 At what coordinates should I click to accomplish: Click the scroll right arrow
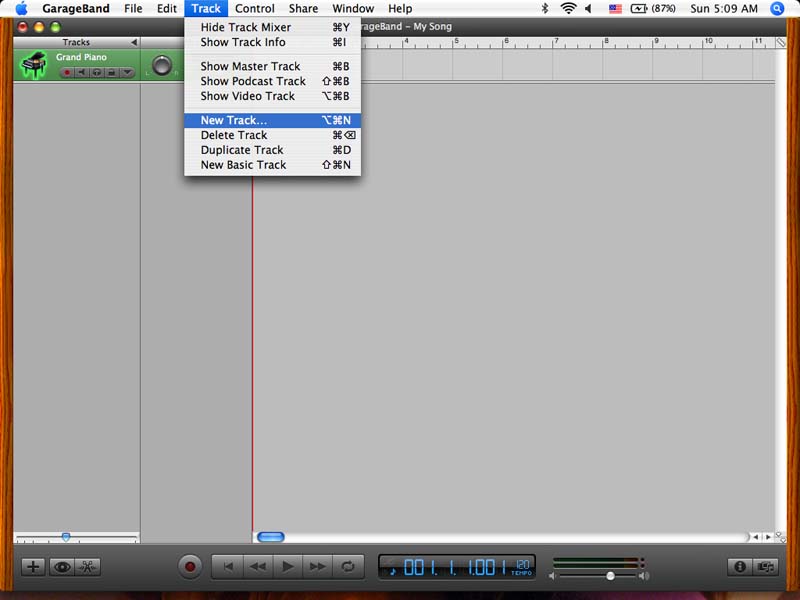click(x=768, y=537)
